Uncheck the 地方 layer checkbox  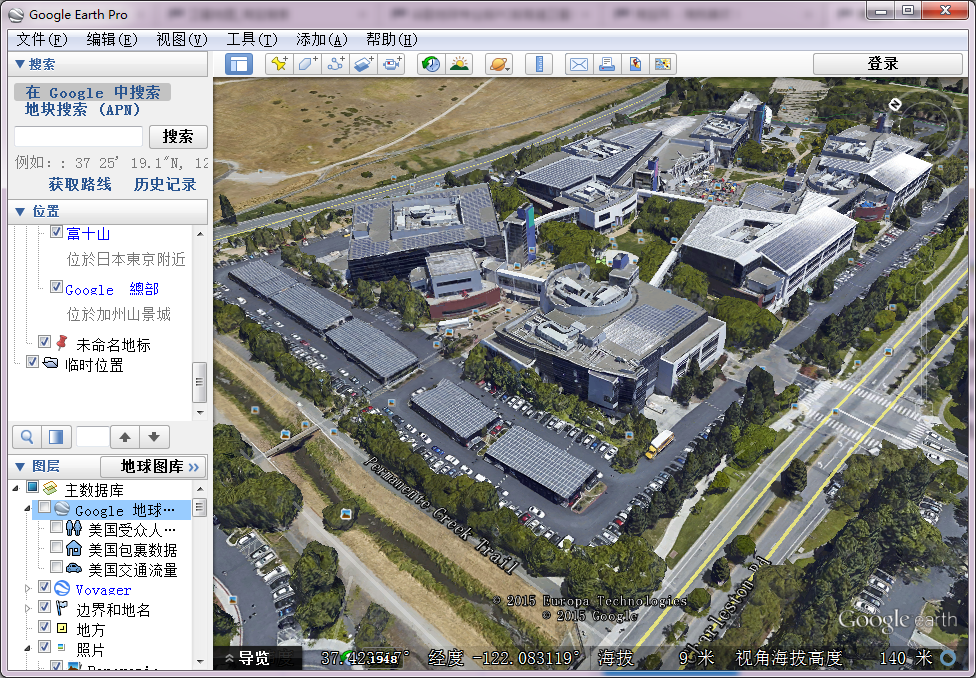click(44, 626)
